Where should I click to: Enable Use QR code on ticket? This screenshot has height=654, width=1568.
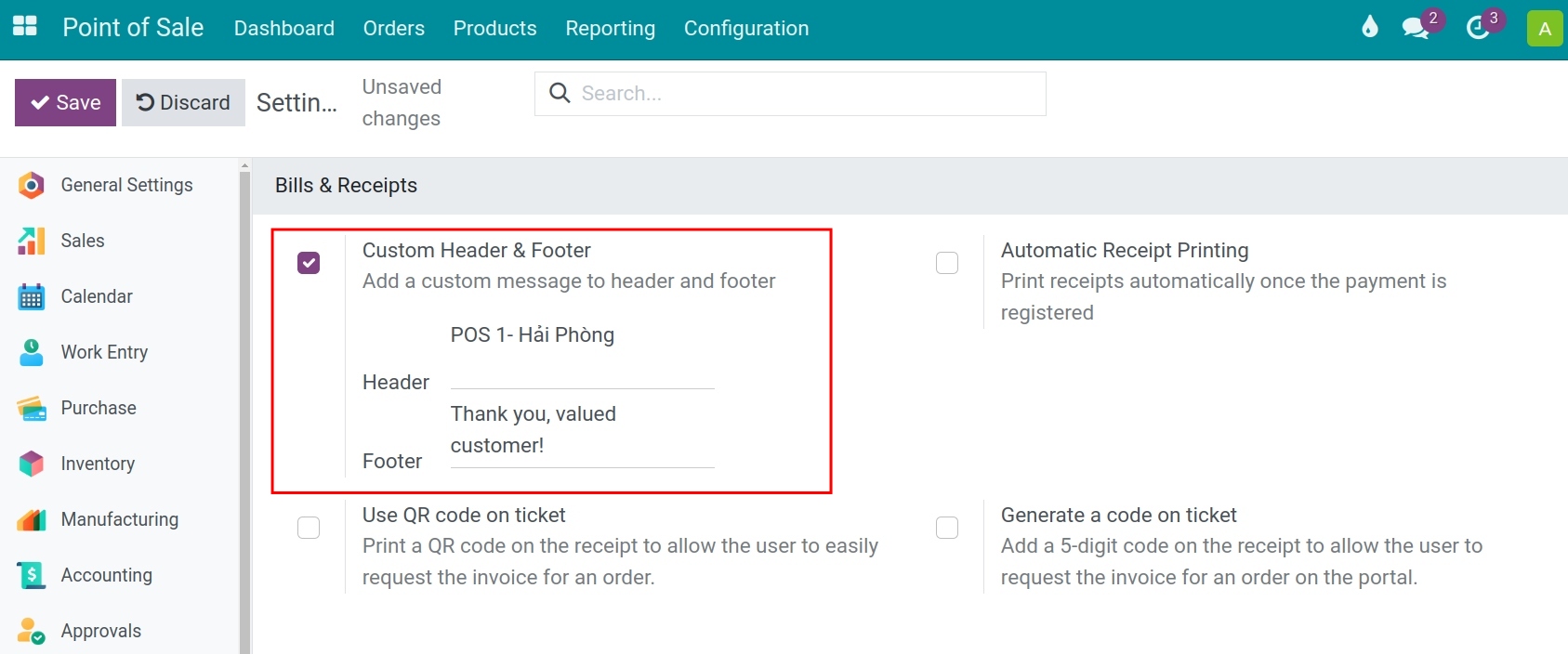pos(309,528)
